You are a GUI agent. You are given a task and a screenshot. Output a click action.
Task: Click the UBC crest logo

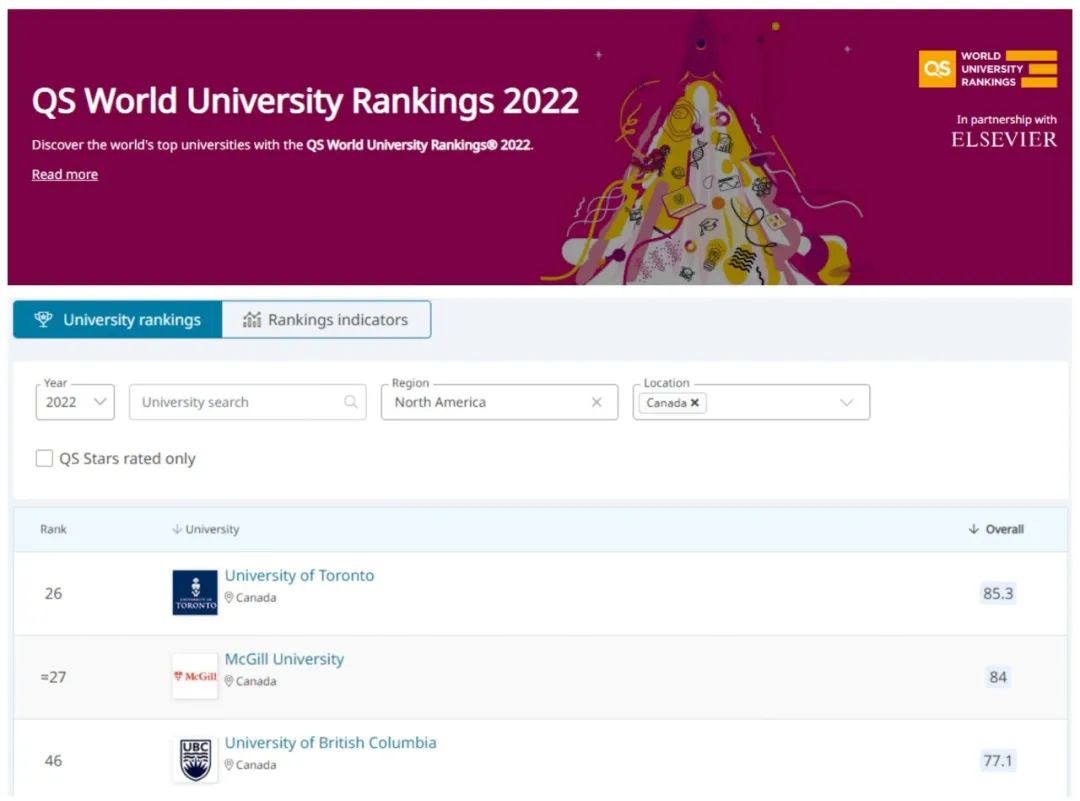point(194,760)
